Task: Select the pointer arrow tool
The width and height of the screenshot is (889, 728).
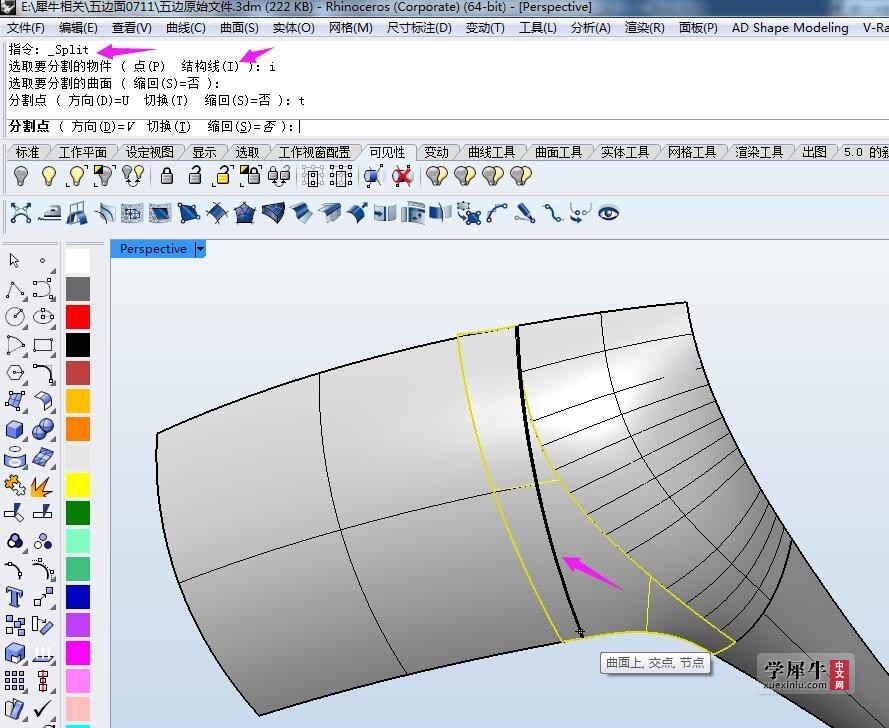Action: [15, 260]
